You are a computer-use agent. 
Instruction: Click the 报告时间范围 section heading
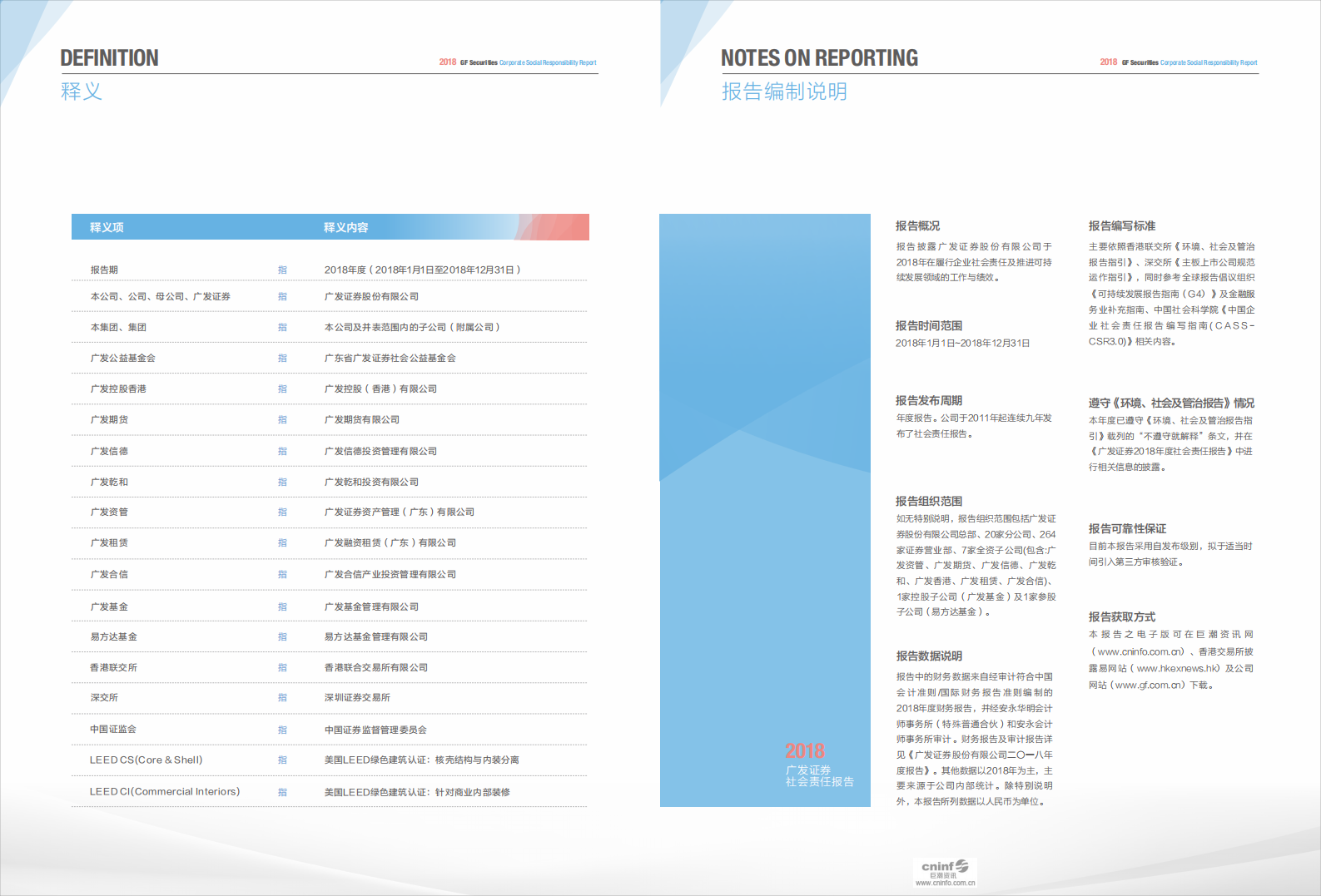929,325
